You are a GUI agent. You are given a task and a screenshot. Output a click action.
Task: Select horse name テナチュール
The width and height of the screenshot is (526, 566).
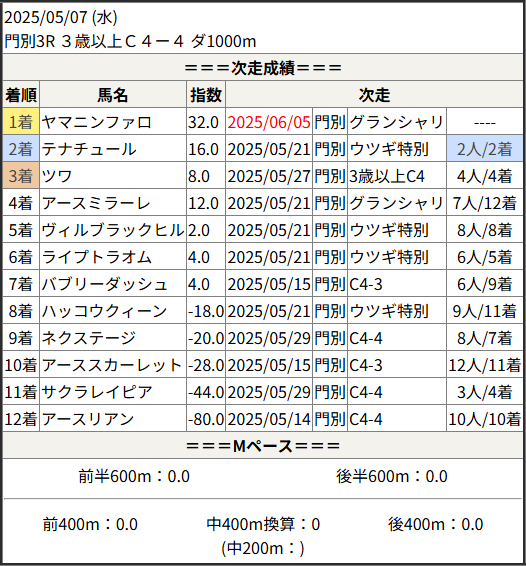(x=89, y=149)
